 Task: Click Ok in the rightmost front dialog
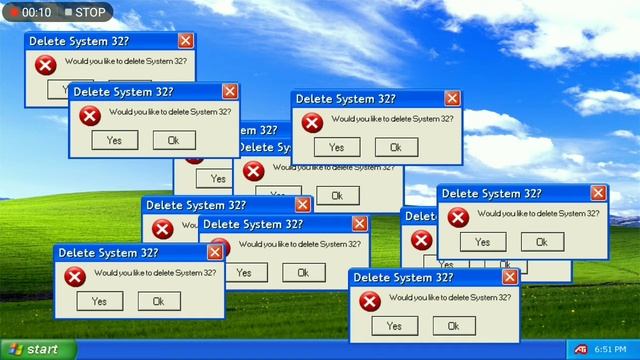coord(542,242)
